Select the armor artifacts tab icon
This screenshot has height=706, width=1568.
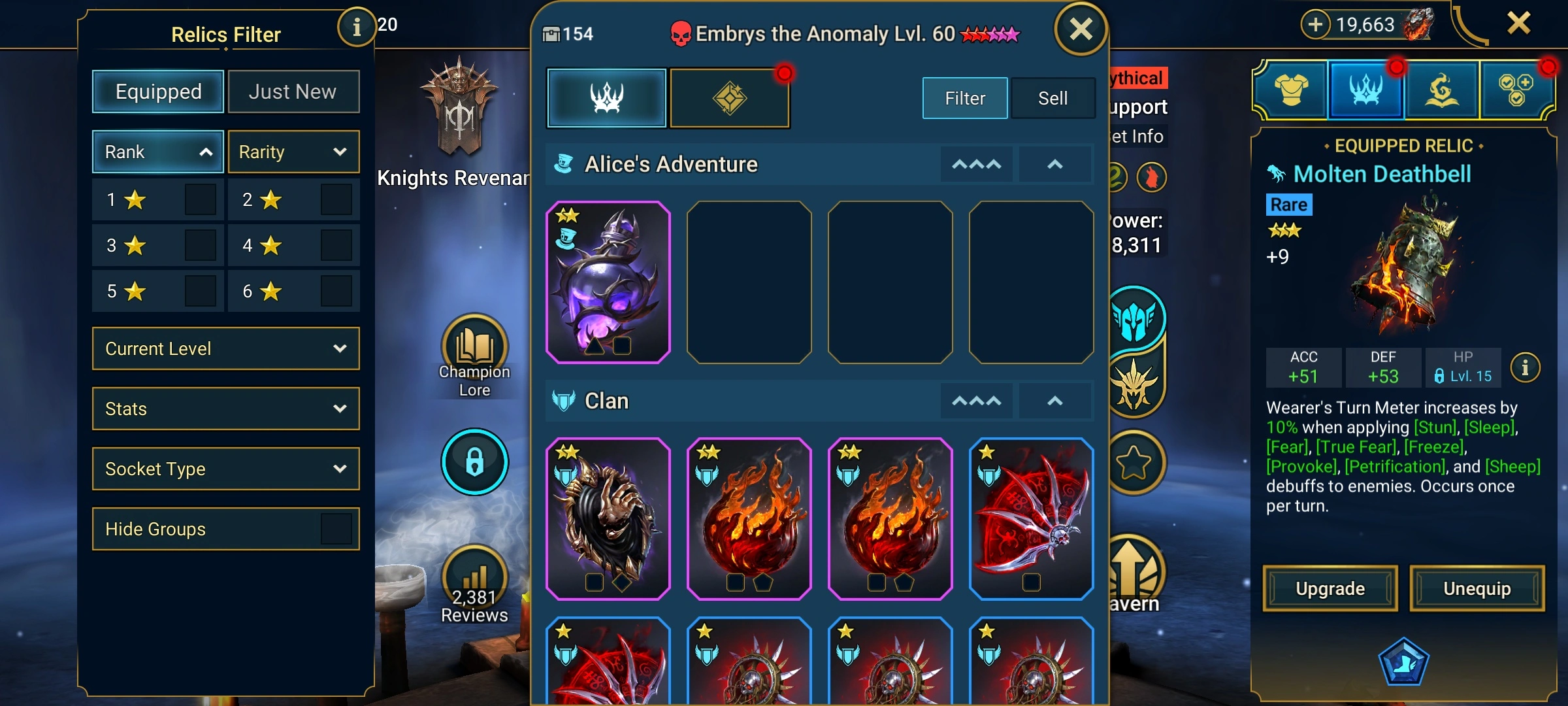coord(1292,90)
